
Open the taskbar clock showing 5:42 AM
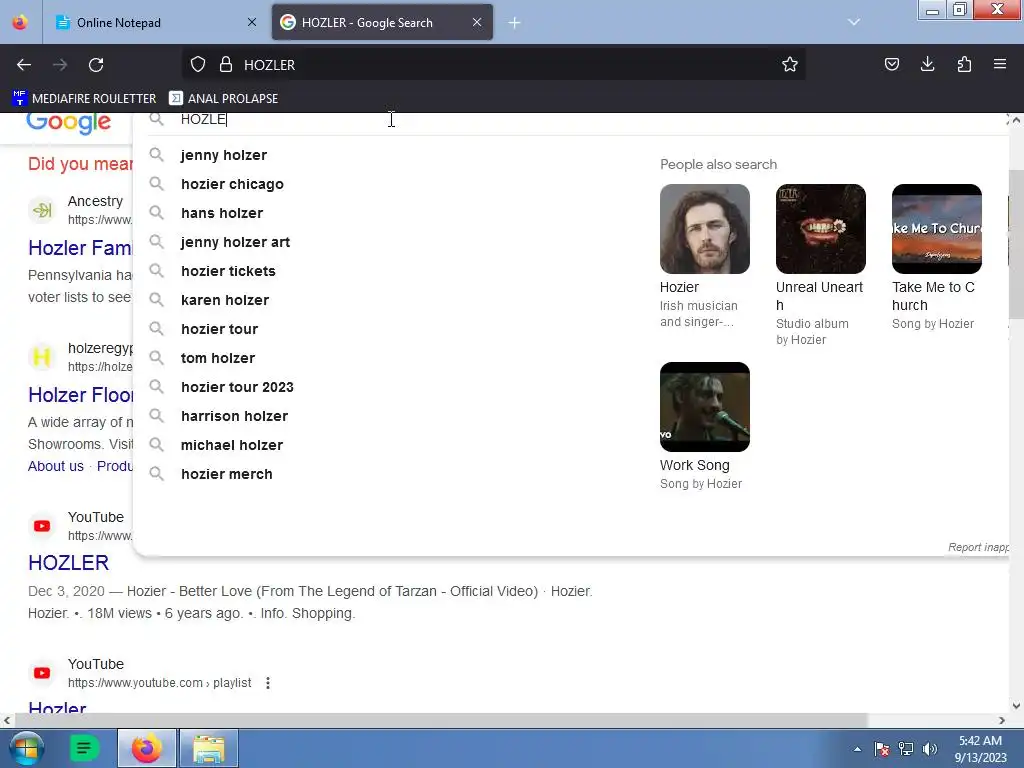[x=980, y=749]
